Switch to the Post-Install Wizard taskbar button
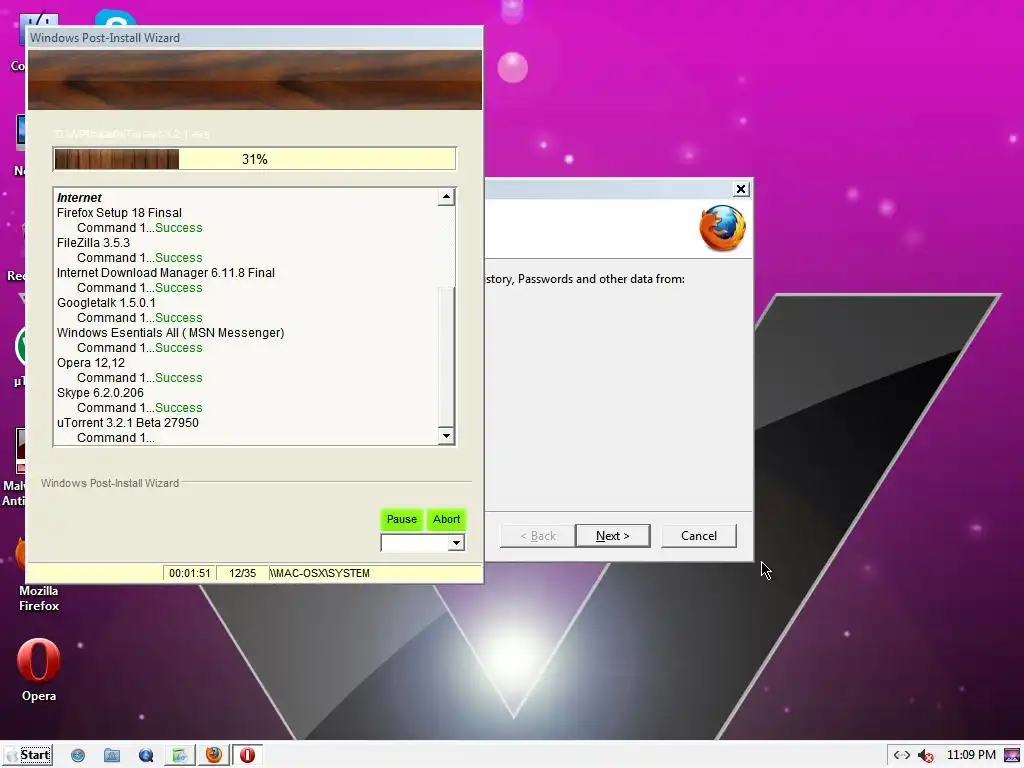Screen dimensions: 1024x768 pos(180,755)
